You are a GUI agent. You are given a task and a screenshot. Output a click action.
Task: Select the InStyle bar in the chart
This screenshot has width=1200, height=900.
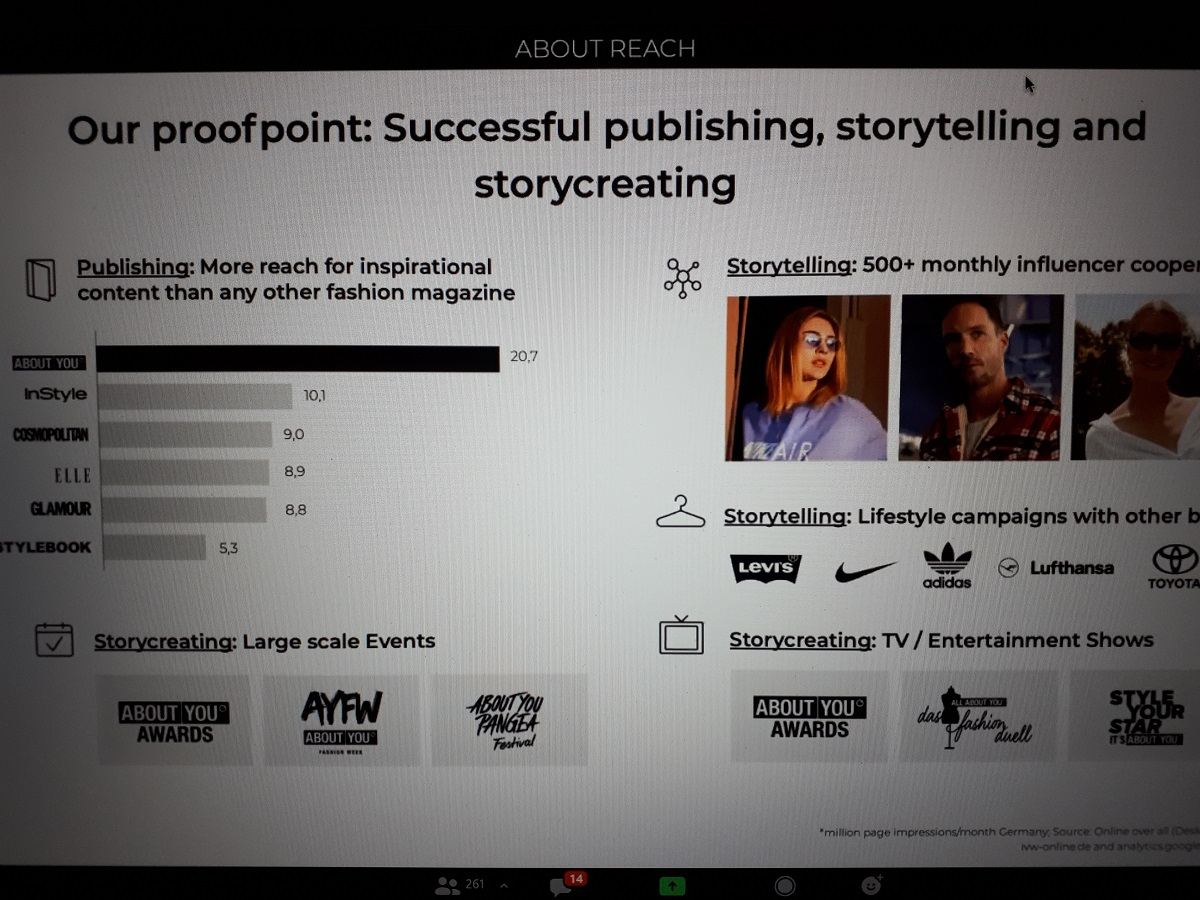coord(195,396)
